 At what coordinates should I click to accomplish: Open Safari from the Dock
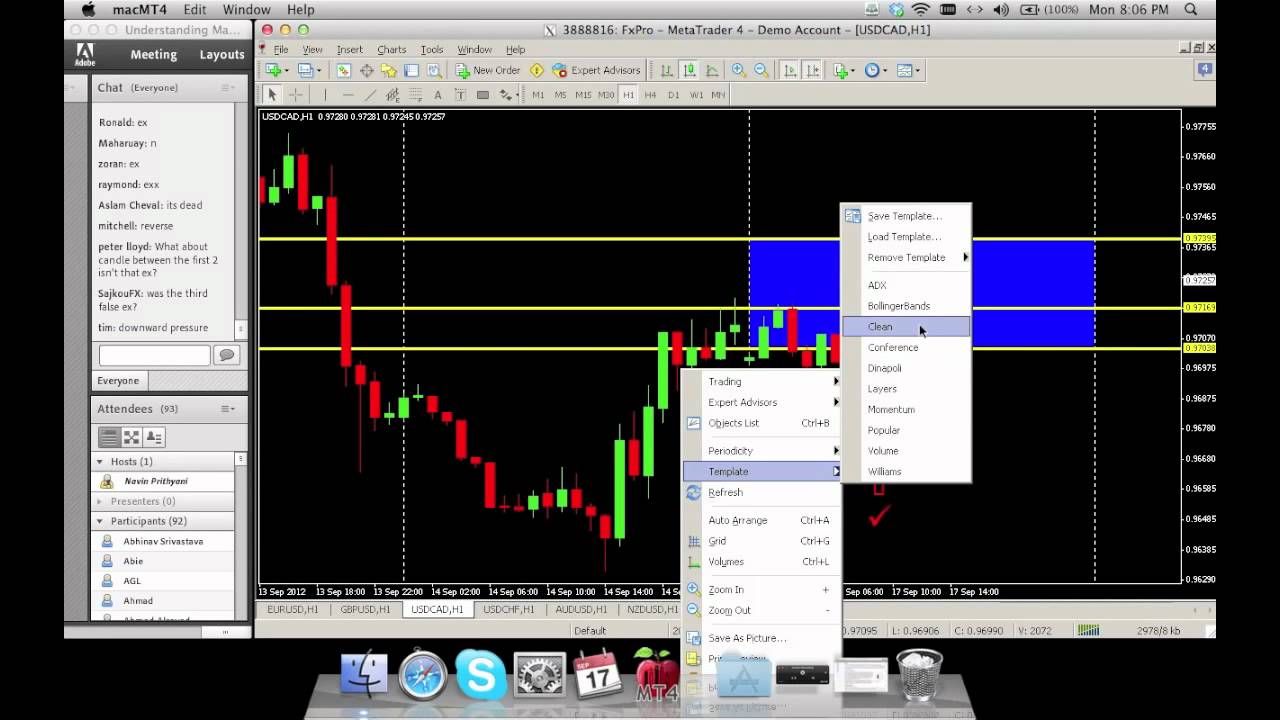click(x=423, y=674)
